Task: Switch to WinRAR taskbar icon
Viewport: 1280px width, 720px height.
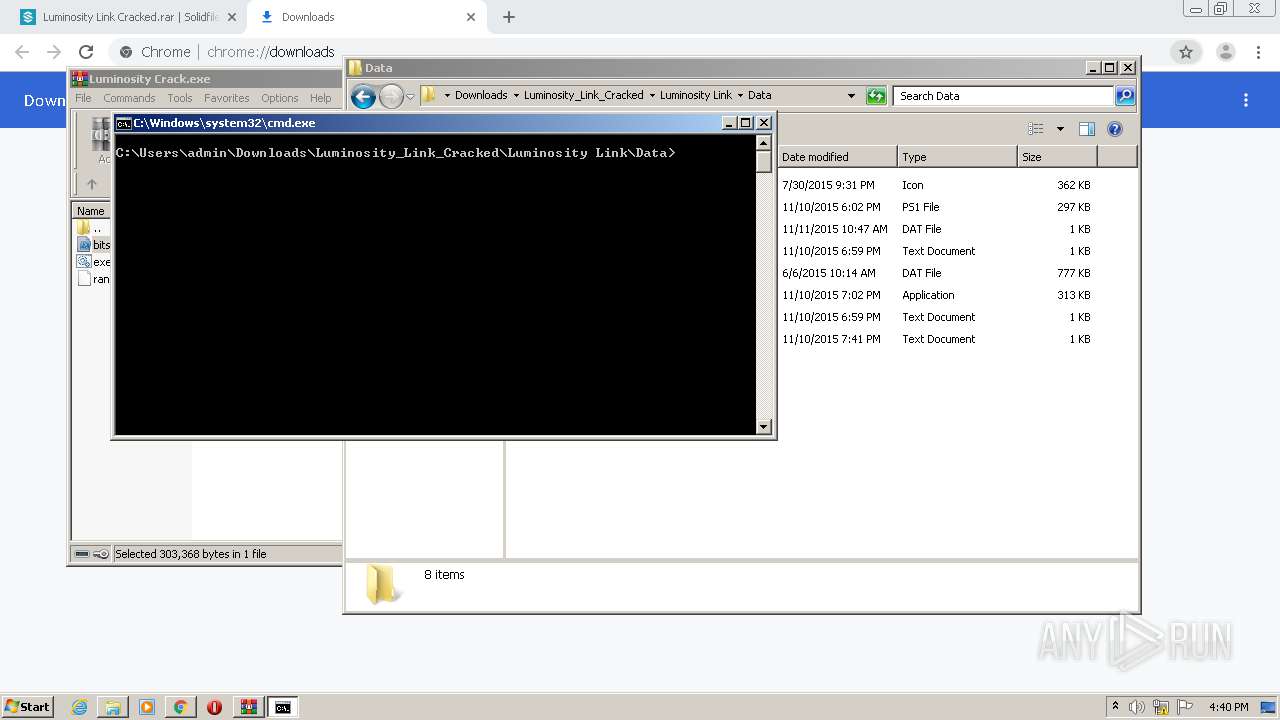Action: click(248, 707)
